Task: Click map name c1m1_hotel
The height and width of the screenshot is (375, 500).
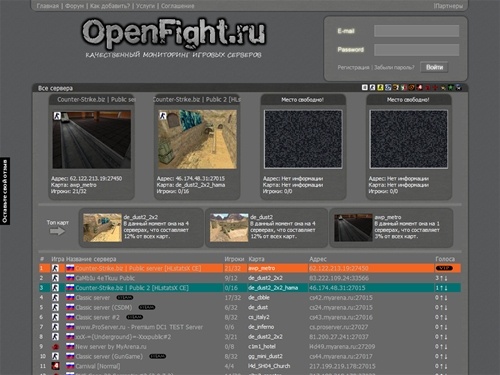Action: [x=262, y=346]
